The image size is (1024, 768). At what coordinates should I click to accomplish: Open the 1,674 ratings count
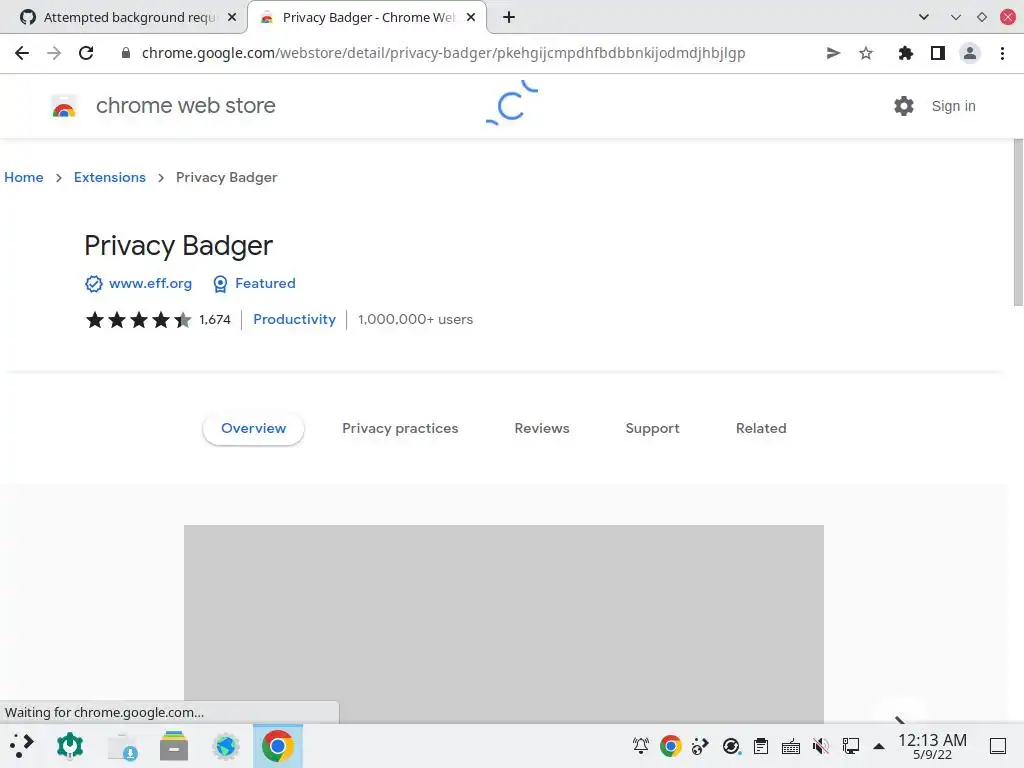[x=215, y=320]
